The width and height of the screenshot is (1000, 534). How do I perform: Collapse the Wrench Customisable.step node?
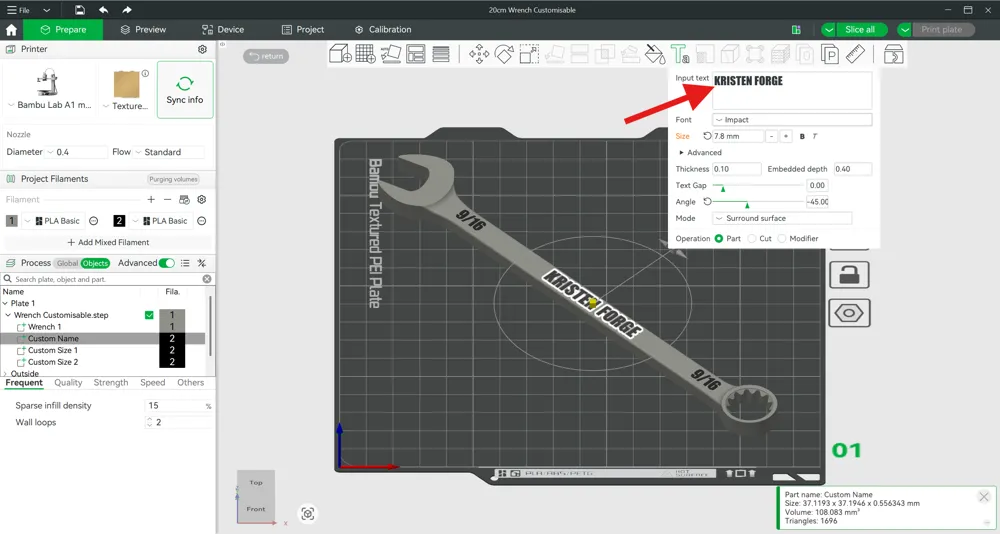(8, 315)
